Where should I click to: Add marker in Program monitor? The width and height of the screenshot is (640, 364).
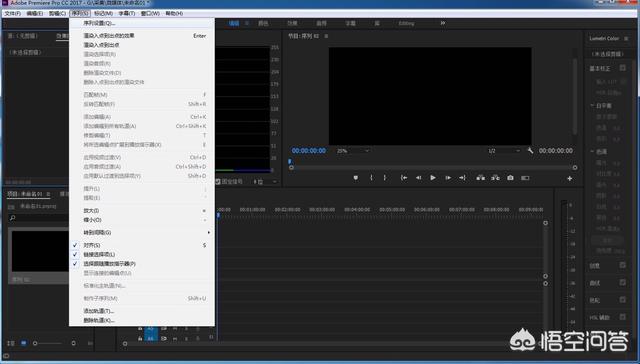click(356, 178)
